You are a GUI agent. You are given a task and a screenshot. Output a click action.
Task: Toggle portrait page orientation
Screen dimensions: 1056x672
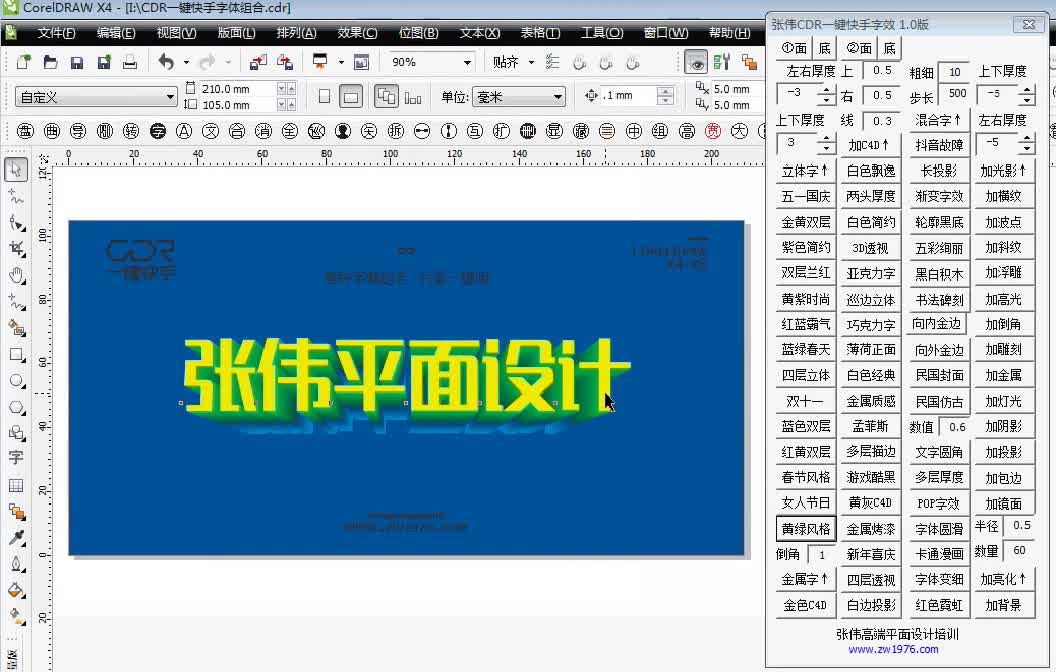(x=325, y=95)
